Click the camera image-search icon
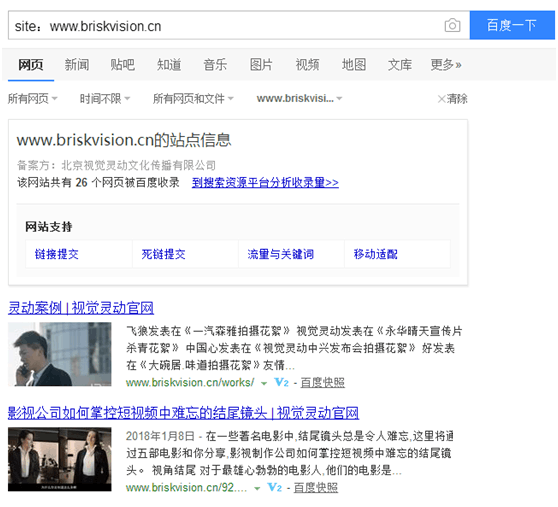 point(452,25)
